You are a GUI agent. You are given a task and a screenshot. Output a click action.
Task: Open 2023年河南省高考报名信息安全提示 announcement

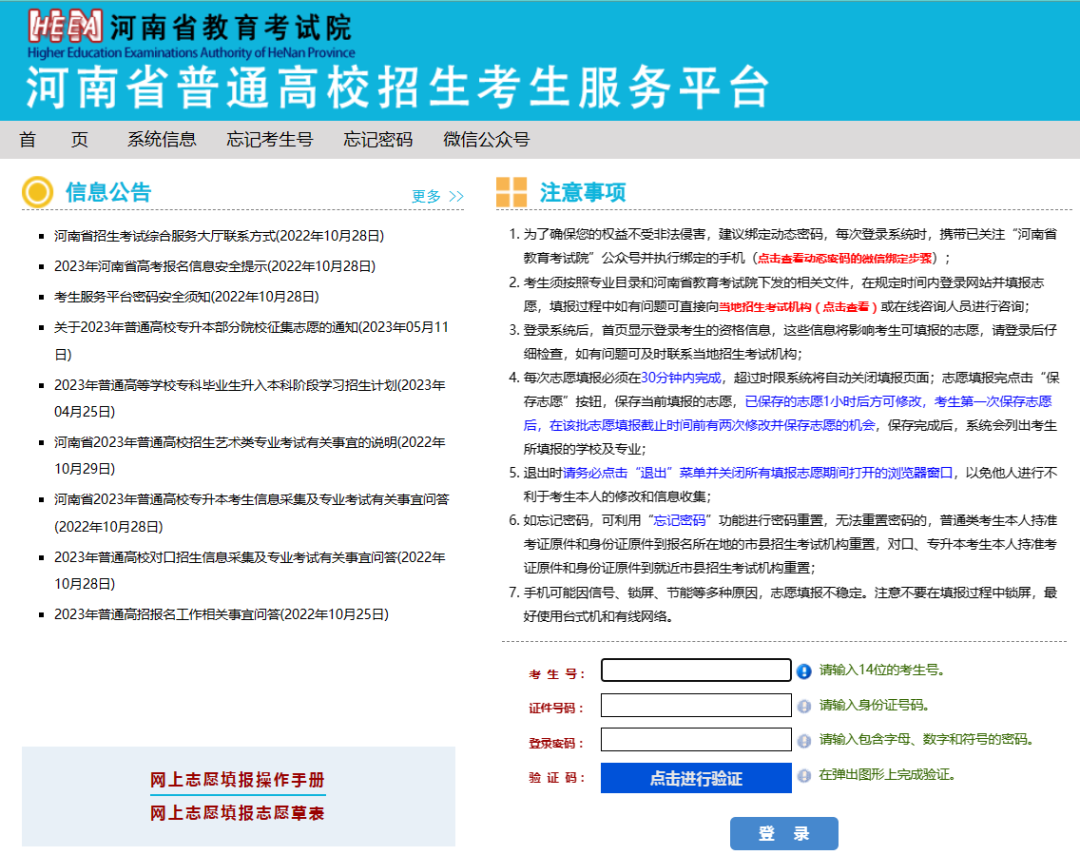coord(215,266)
